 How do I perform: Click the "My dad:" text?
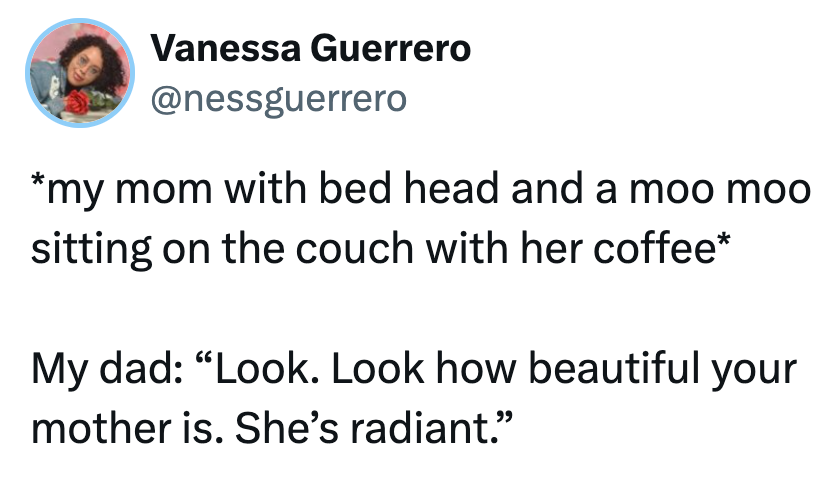(95, 371)
